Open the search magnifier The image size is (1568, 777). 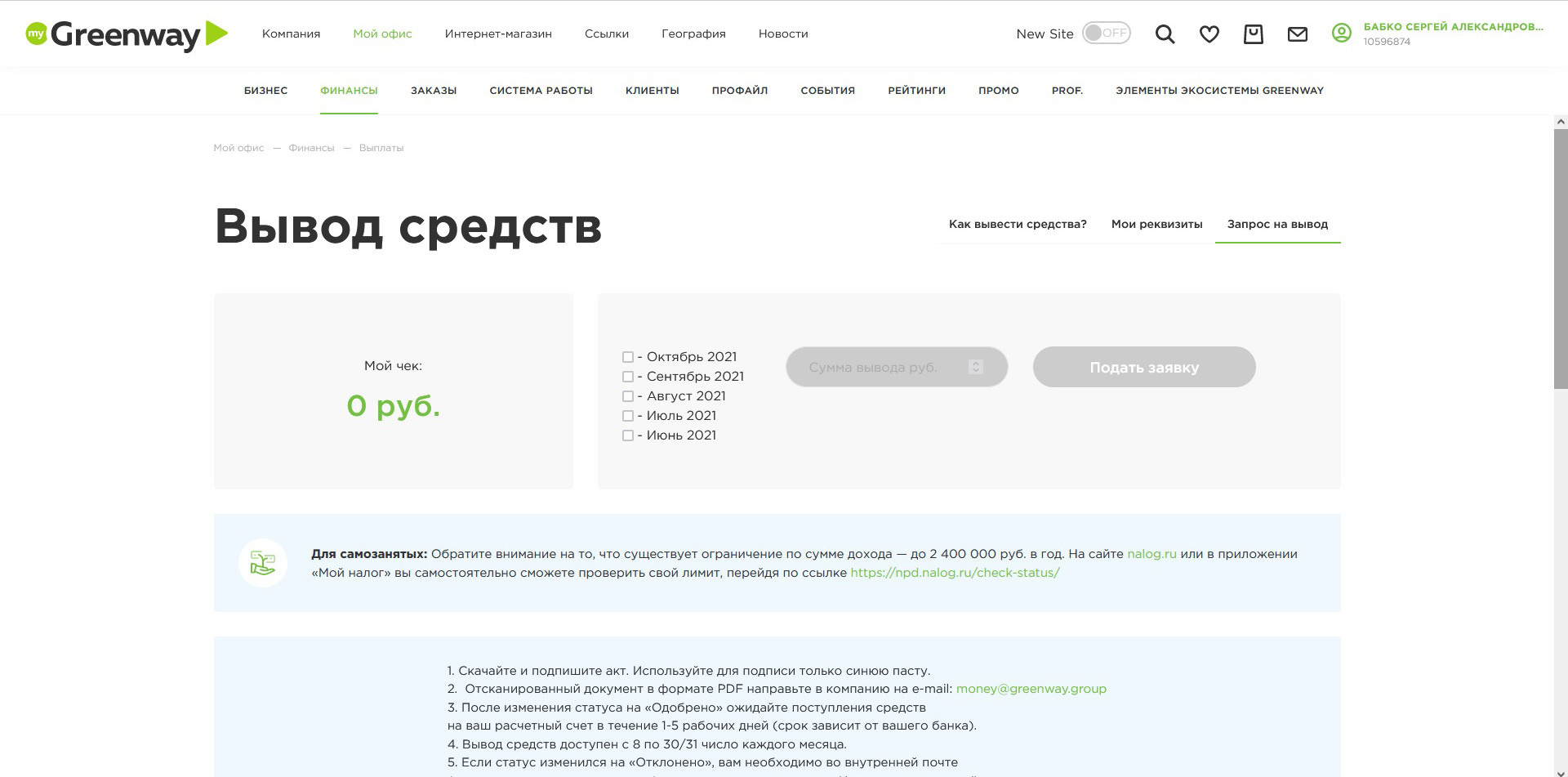[x=1164, y=33]
